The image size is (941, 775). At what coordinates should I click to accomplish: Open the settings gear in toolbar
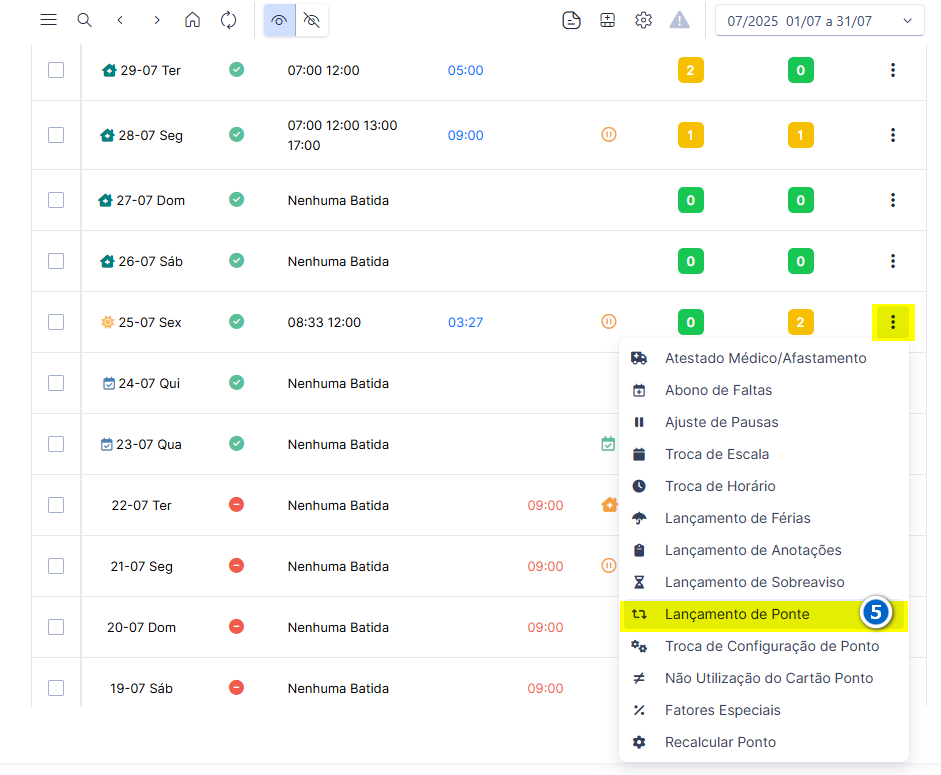coord(643,20)
